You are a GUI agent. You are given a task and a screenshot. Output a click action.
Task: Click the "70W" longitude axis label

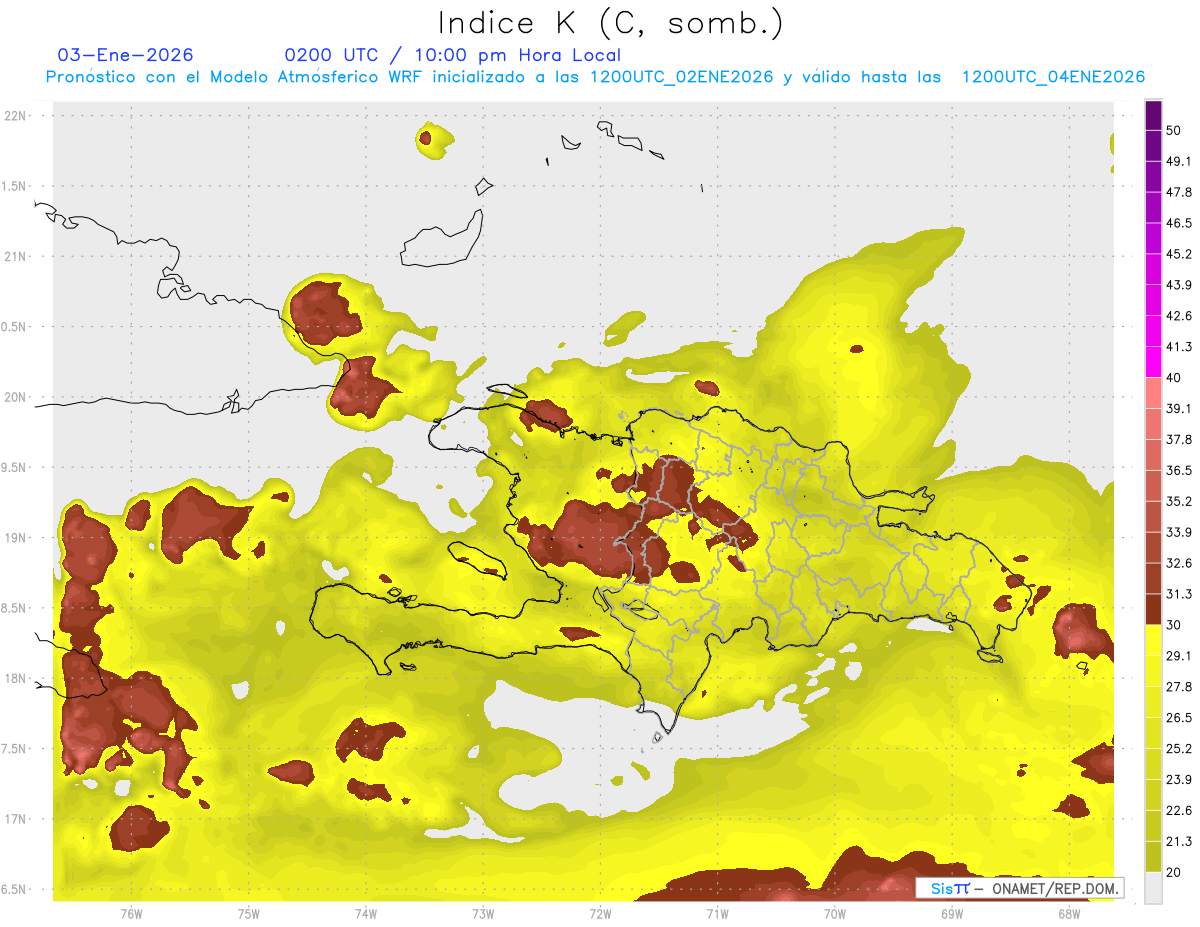(835, 913)
